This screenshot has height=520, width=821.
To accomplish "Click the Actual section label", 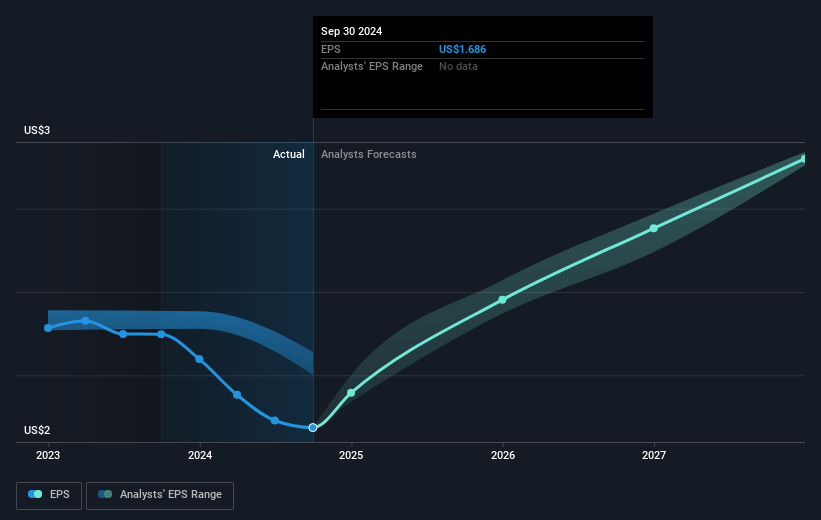I will point(289,154).
